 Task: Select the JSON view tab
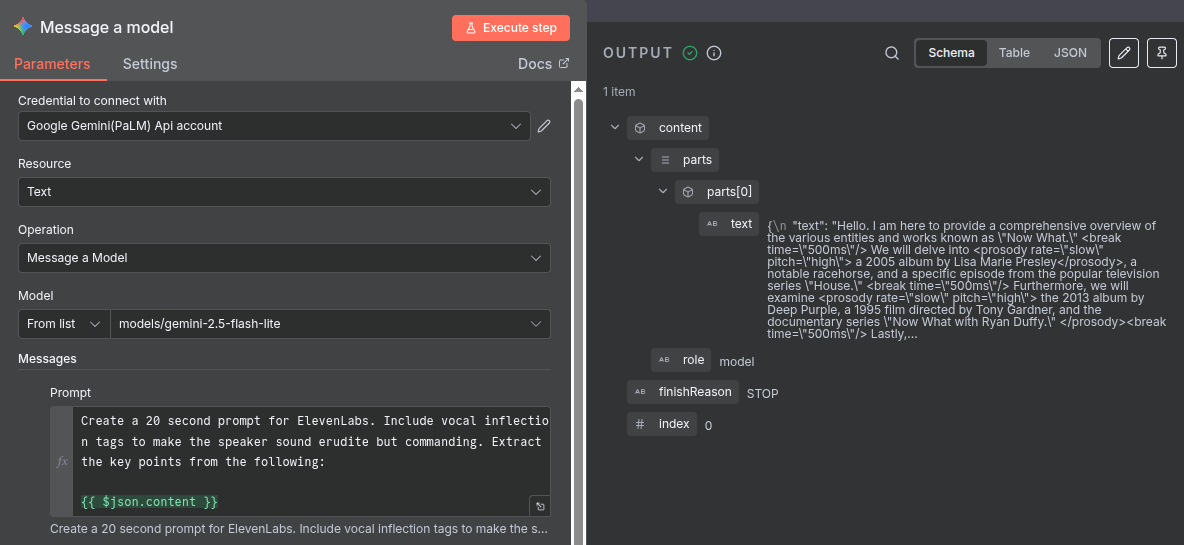pyautogui.click(x=1070, y=53)
